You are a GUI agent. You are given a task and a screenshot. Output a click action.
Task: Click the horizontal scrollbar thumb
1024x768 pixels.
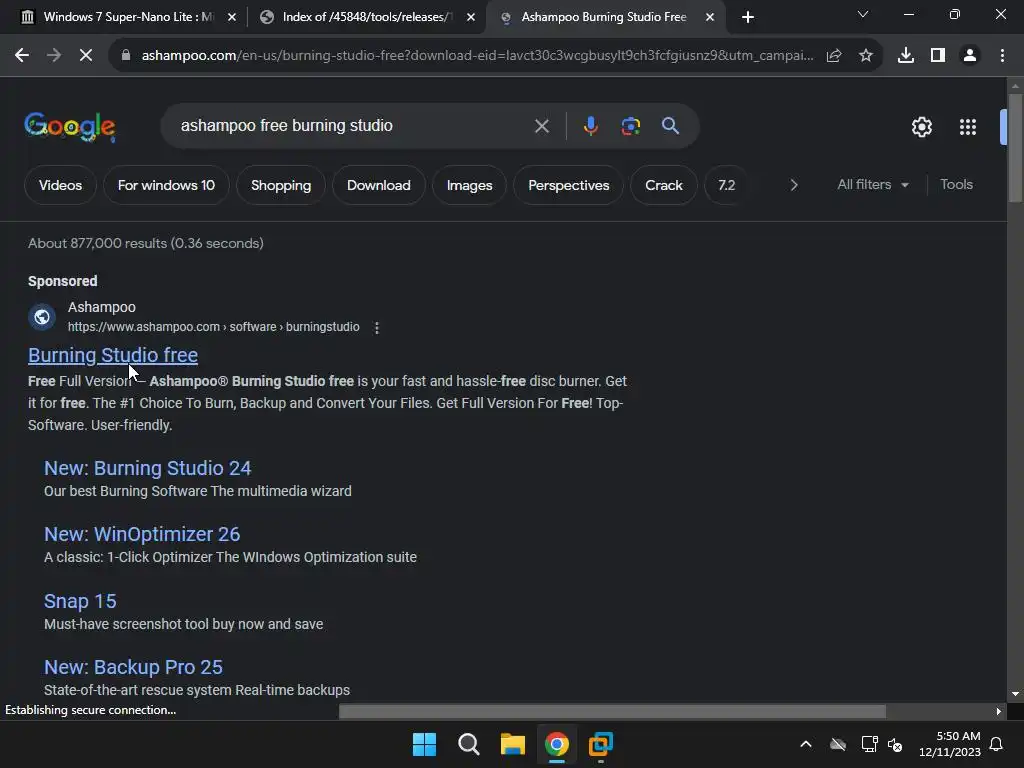[612, 711]
